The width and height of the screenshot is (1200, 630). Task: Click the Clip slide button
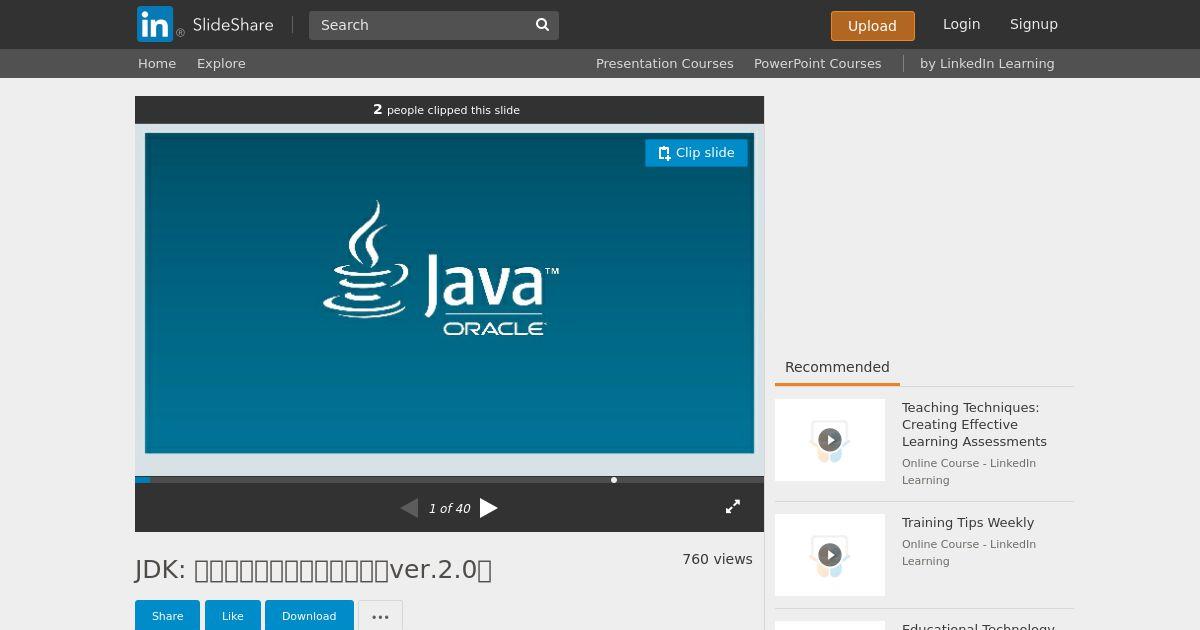pos(696,153)
